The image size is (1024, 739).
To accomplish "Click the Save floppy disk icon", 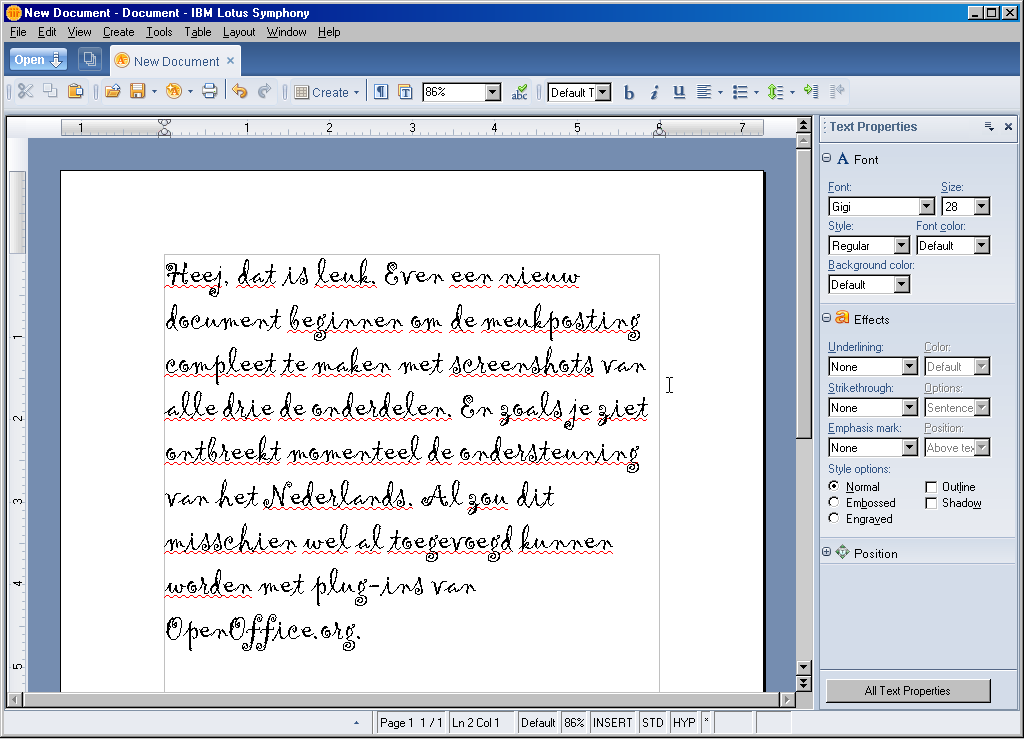I will [137, 91].
